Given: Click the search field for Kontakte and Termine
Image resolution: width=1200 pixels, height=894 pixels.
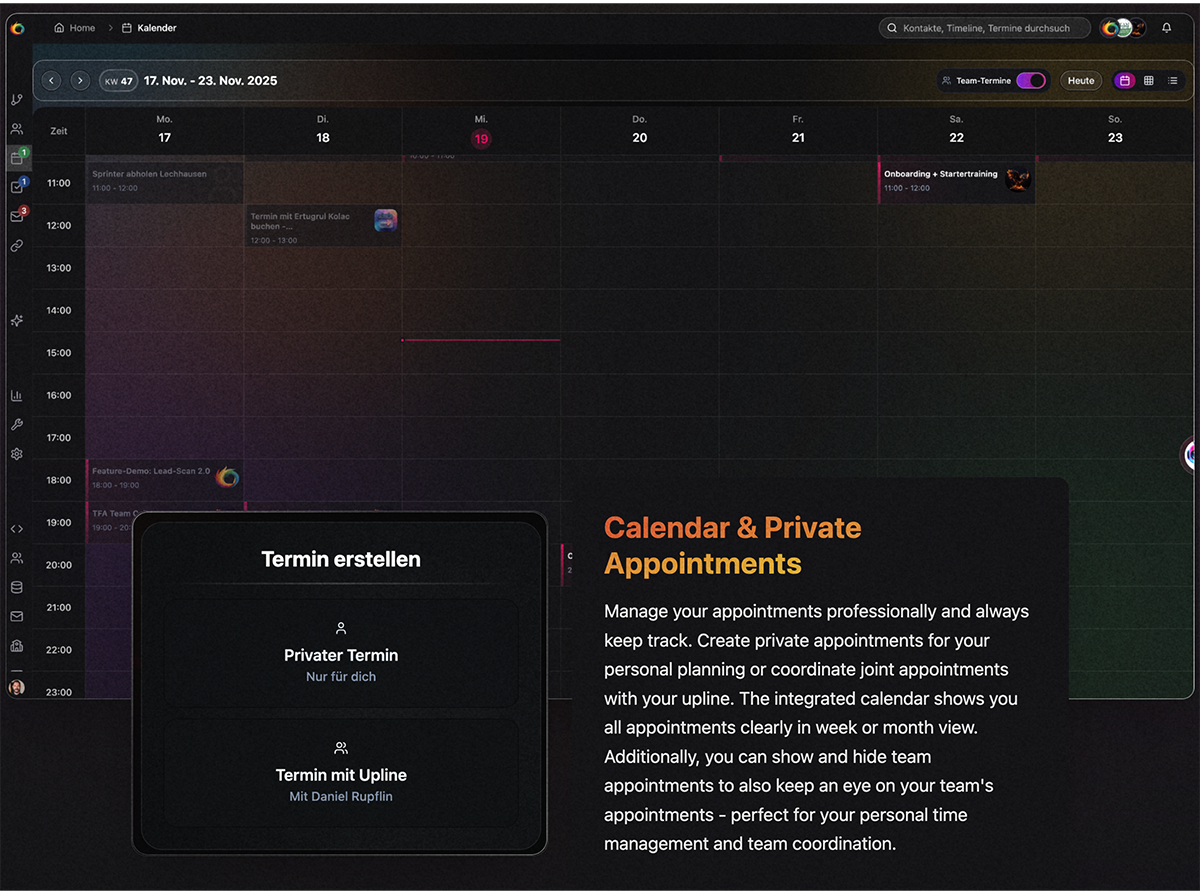Looking at the screenshot, I should [984, 28].
